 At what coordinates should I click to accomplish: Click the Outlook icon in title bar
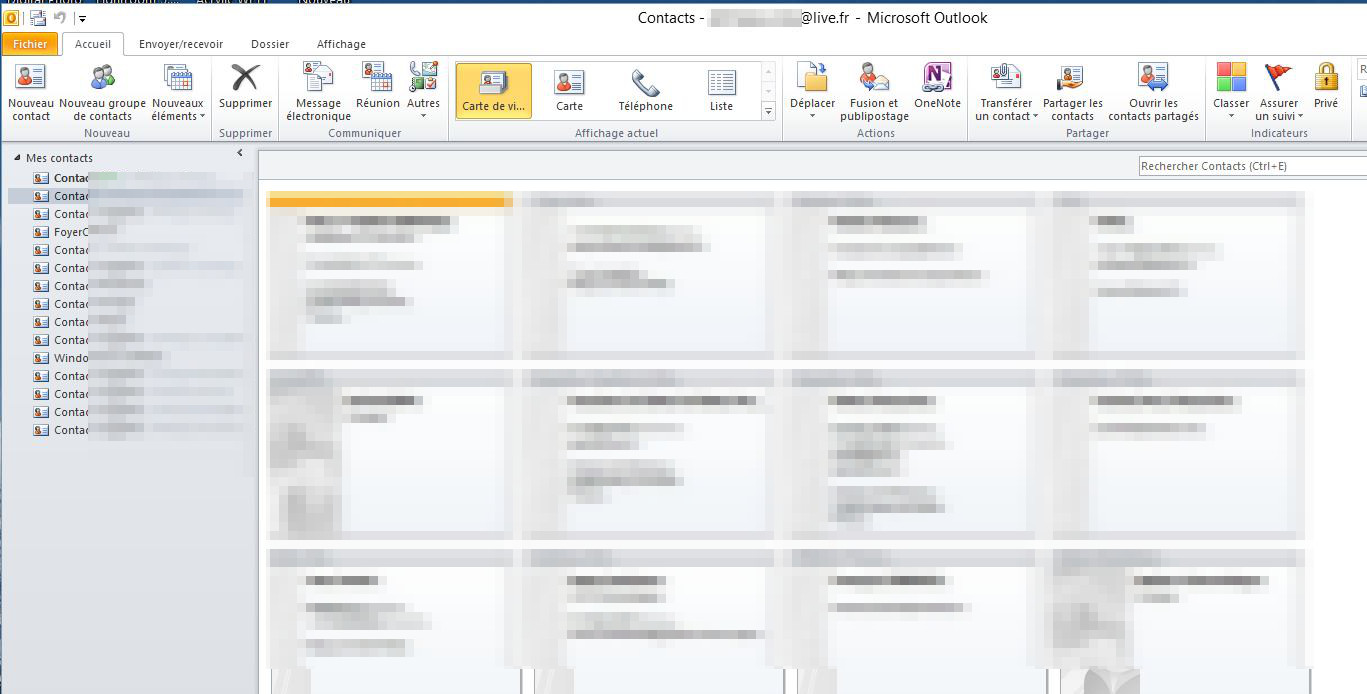[12, 18]
